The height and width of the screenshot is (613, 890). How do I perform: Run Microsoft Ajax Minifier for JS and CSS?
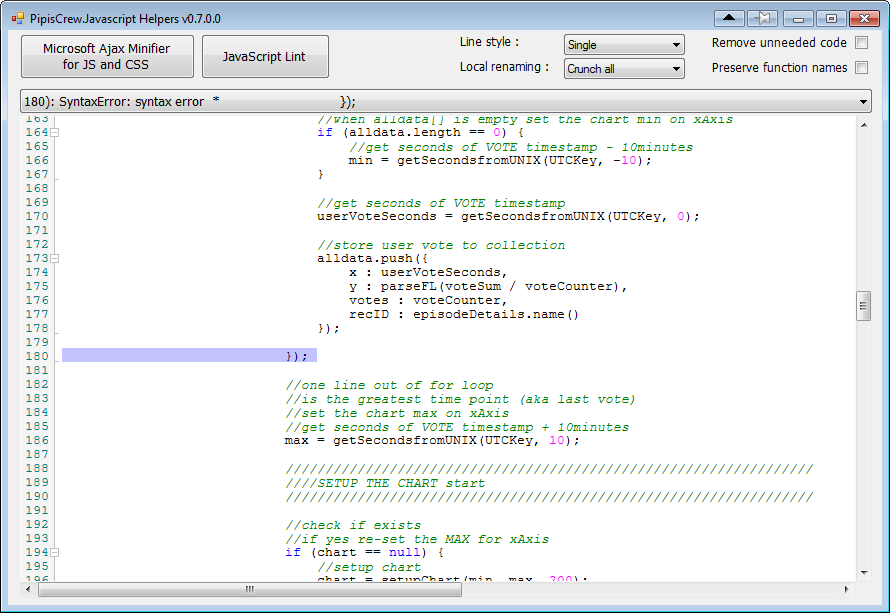coord(107,56)
